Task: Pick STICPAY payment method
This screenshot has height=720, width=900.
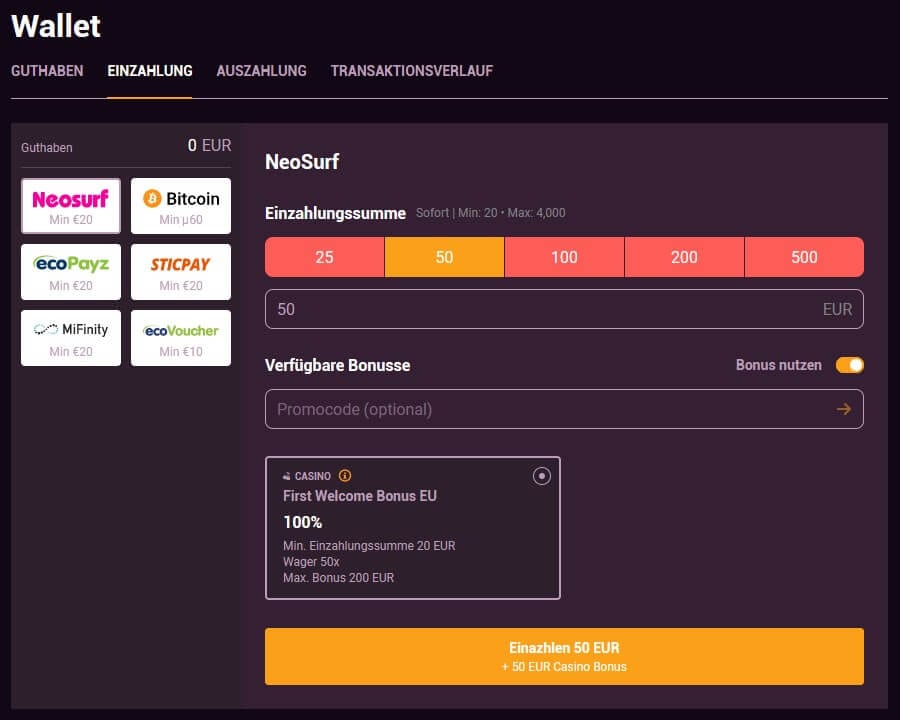Action: (181, 272)
